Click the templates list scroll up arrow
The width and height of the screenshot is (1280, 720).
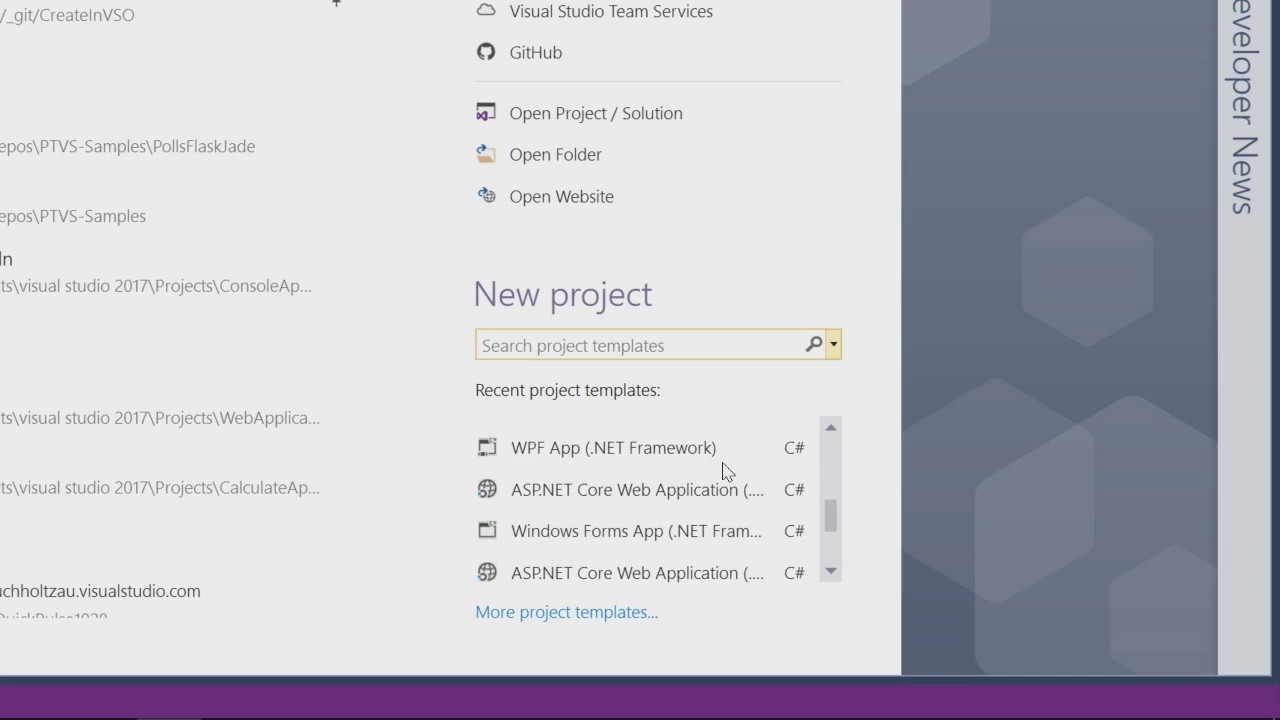(x=830, y=427)
